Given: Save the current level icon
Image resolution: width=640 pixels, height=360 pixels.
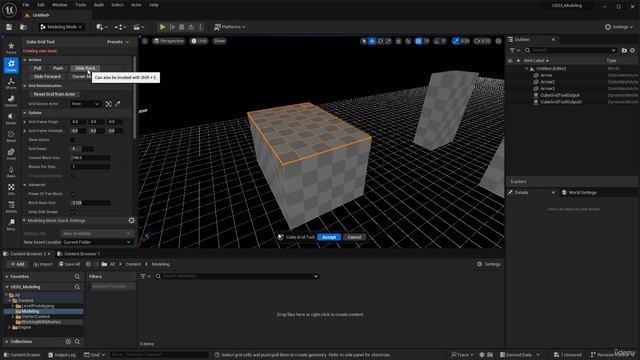Looking at the screenshot, I should point(9,27).
